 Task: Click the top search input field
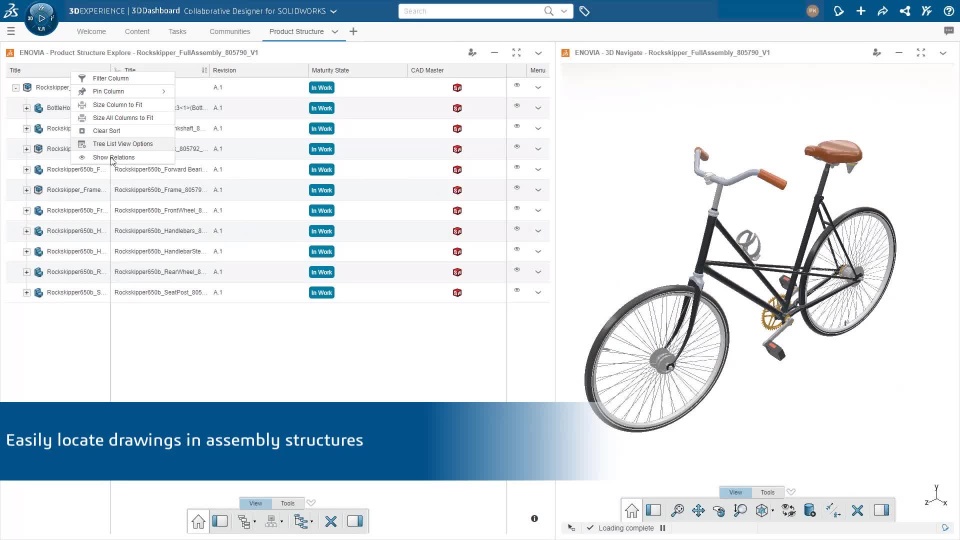coord(471,11)
